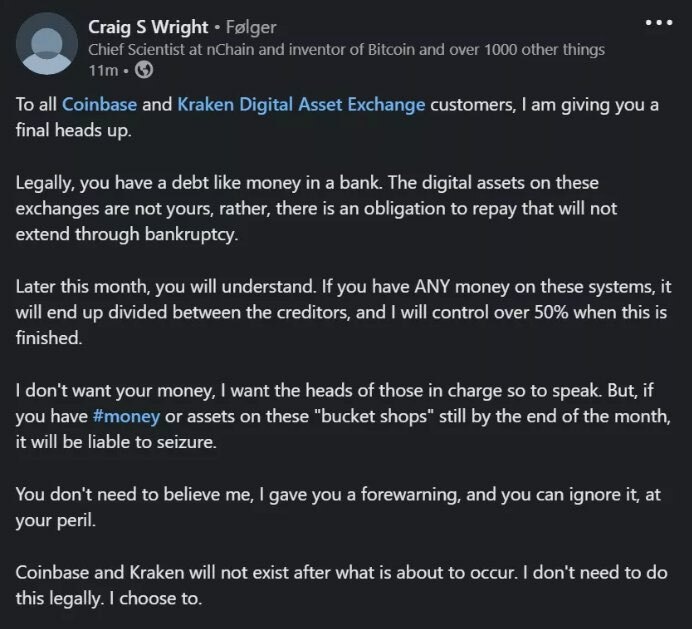Click the "11m" post timestamp
Viewport: 692px width, 629px height.
[x=102, y=69]
